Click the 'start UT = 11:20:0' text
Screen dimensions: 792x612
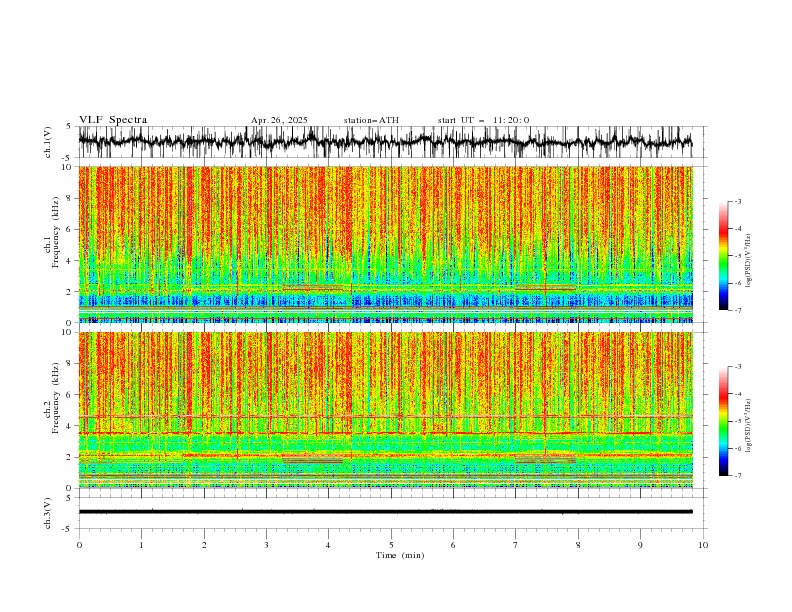(483, 120)
